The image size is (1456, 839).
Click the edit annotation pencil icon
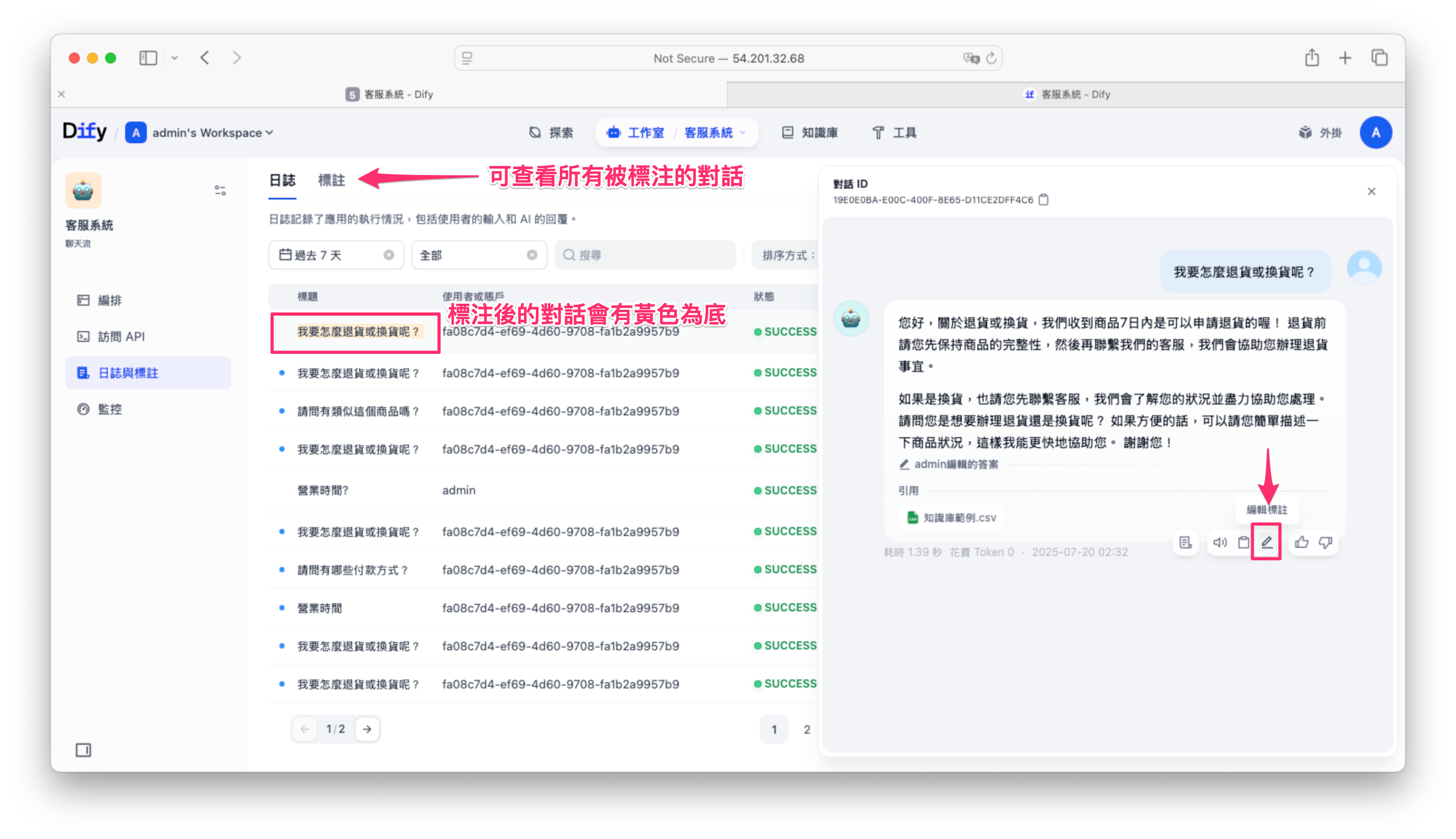(x=1266, y=541)
